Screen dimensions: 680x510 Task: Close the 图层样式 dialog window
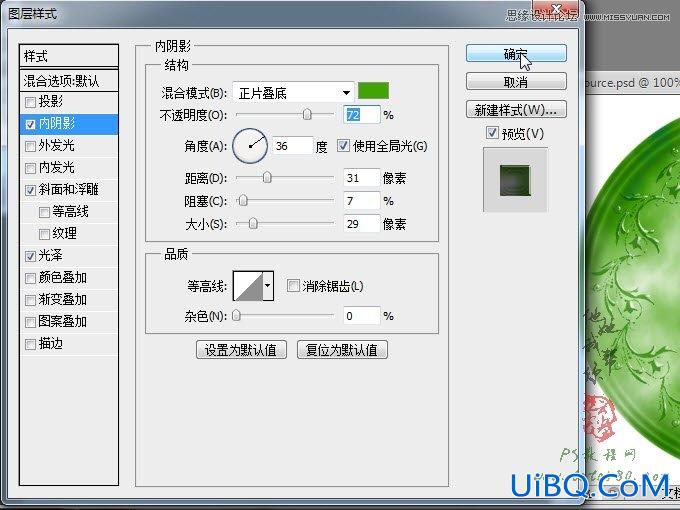(x=558, y=8)
